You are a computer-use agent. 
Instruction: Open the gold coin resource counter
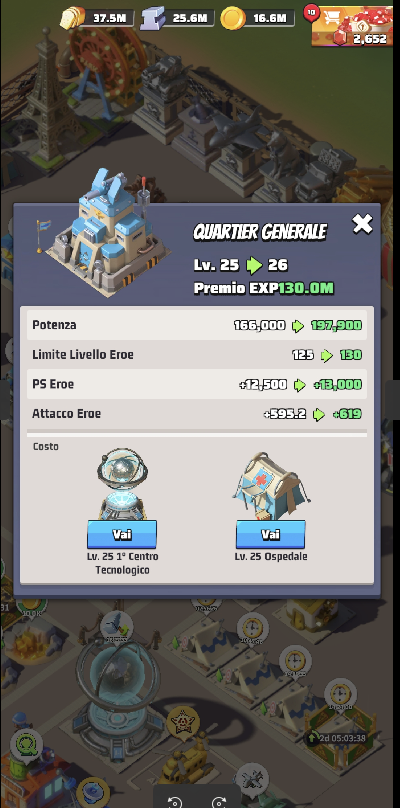pyautogui.click(x=257, y=18)
